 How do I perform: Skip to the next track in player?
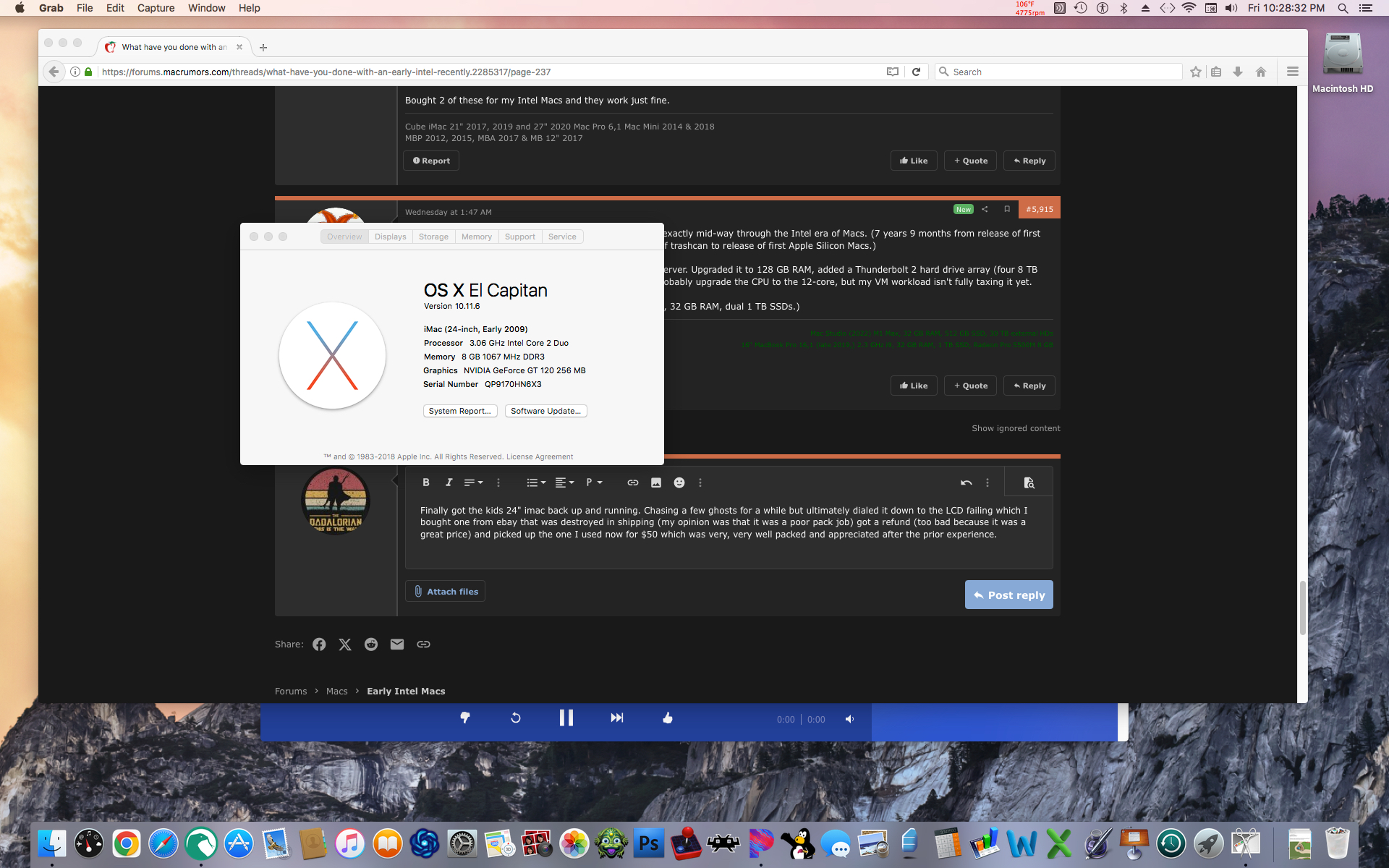click(617, 718)
